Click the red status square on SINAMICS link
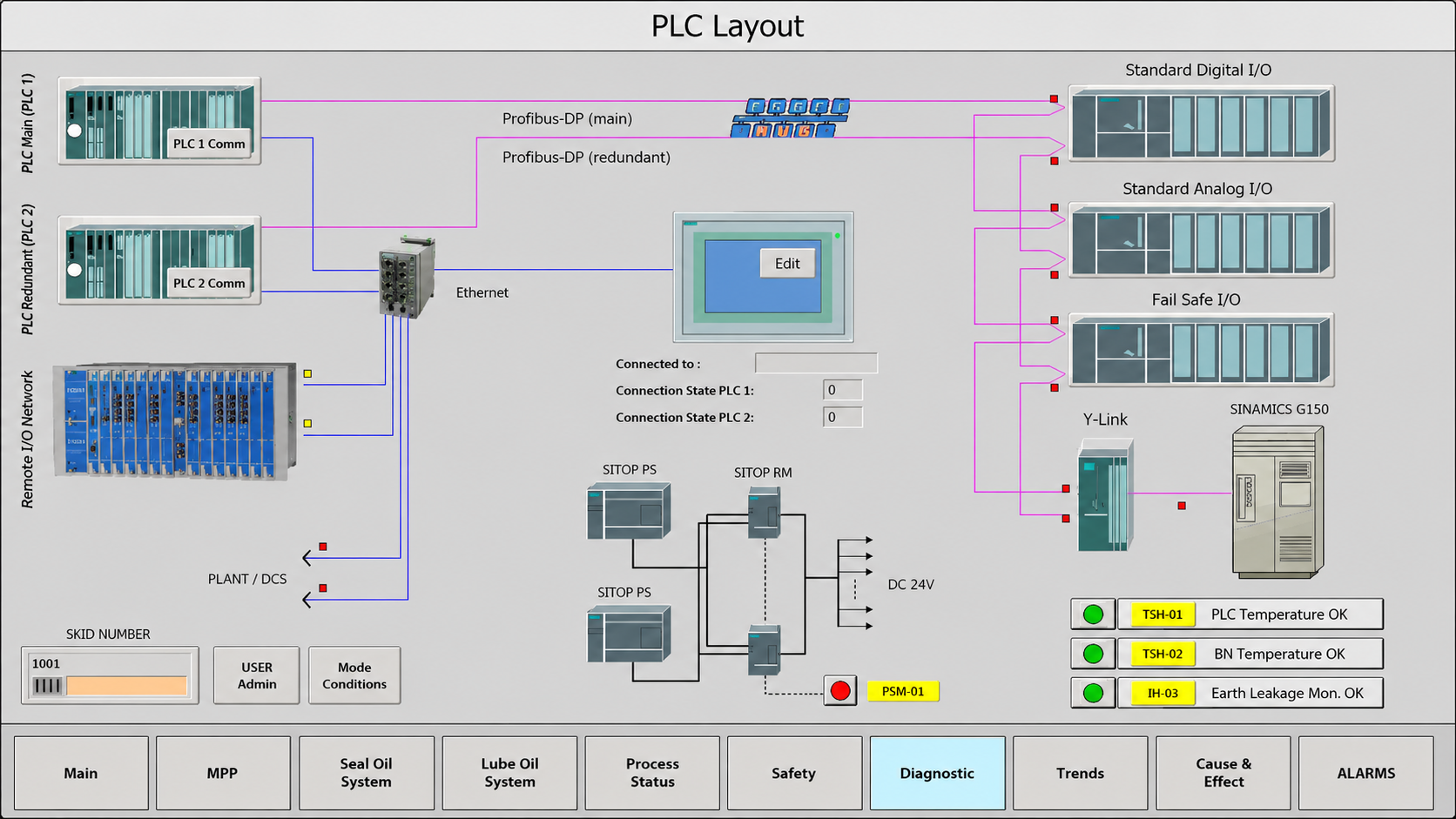This screenshot has height=819, width=1456. [x=1182, y=506]
